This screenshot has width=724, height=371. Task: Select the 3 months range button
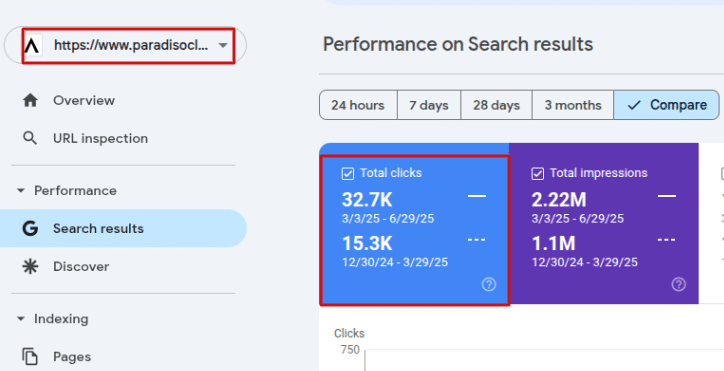[x=573, y=105]
